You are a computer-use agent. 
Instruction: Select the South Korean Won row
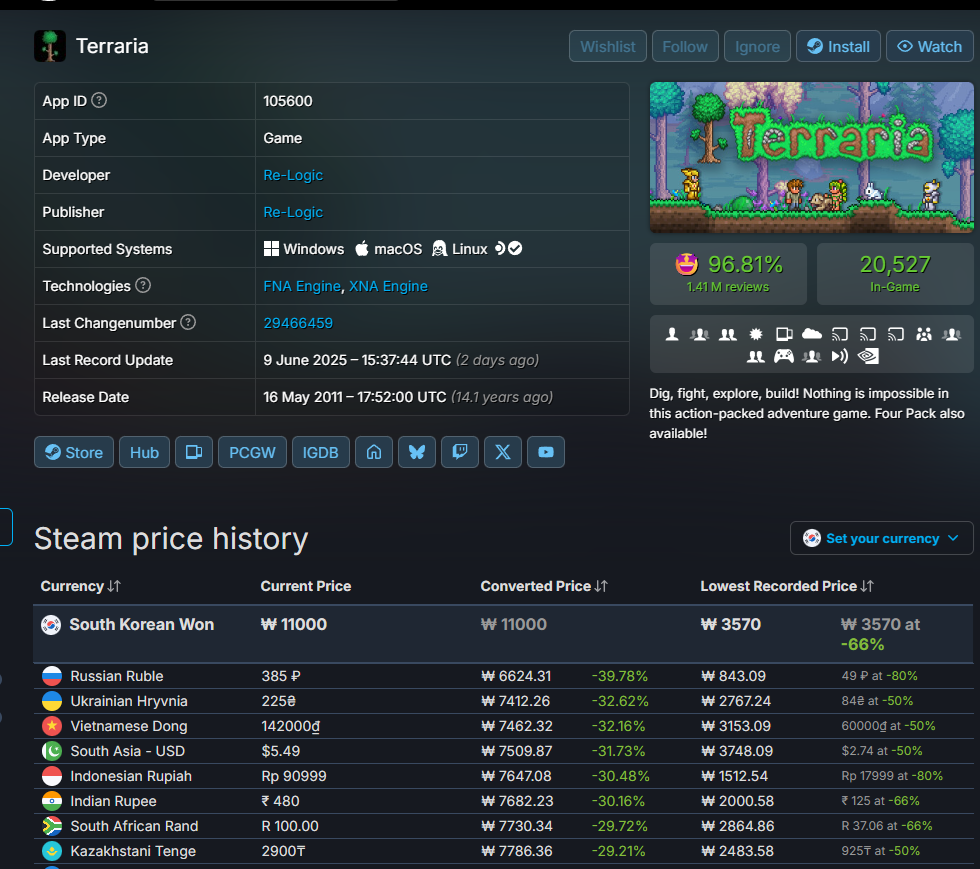pyautogui.click(x=503, y=633)
